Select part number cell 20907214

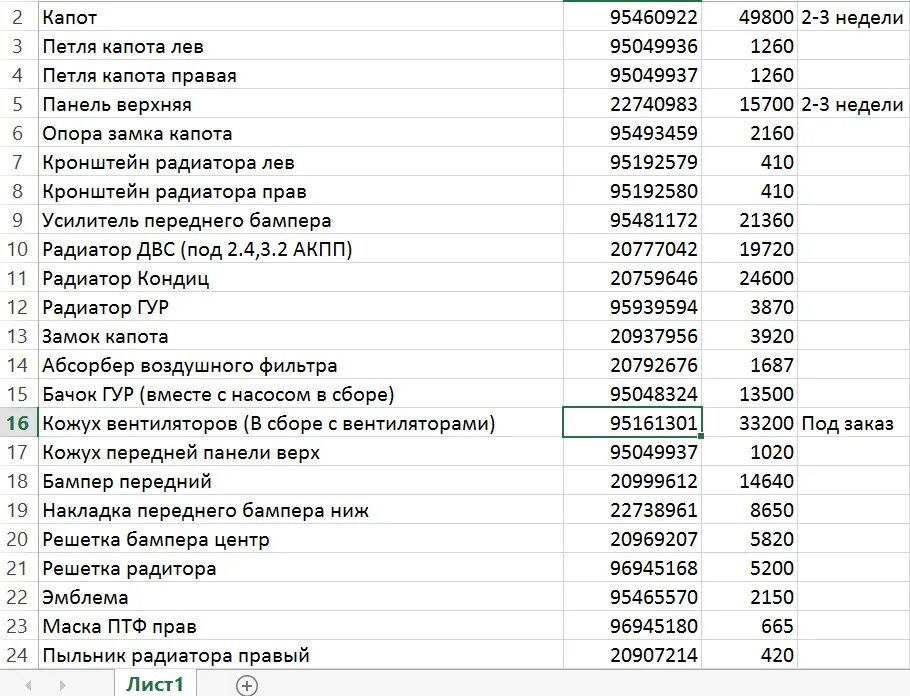[633, 655]
